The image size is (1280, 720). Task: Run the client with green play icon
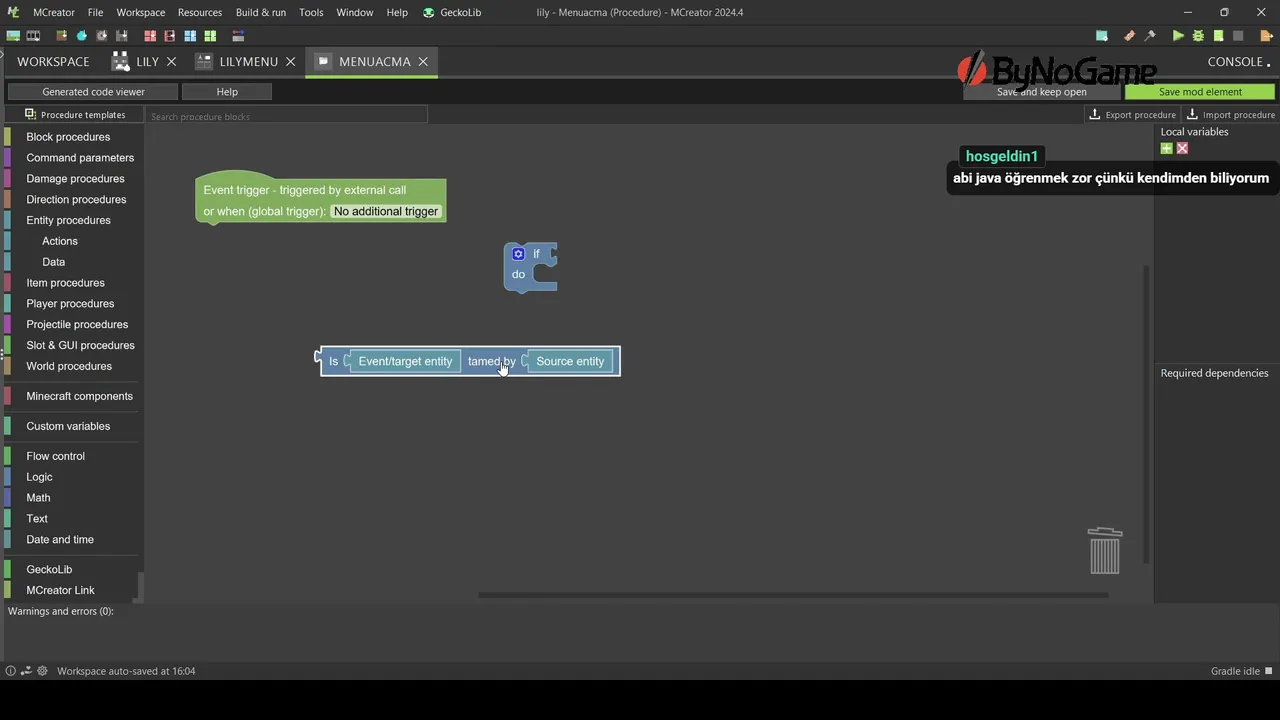(1178, 36)
